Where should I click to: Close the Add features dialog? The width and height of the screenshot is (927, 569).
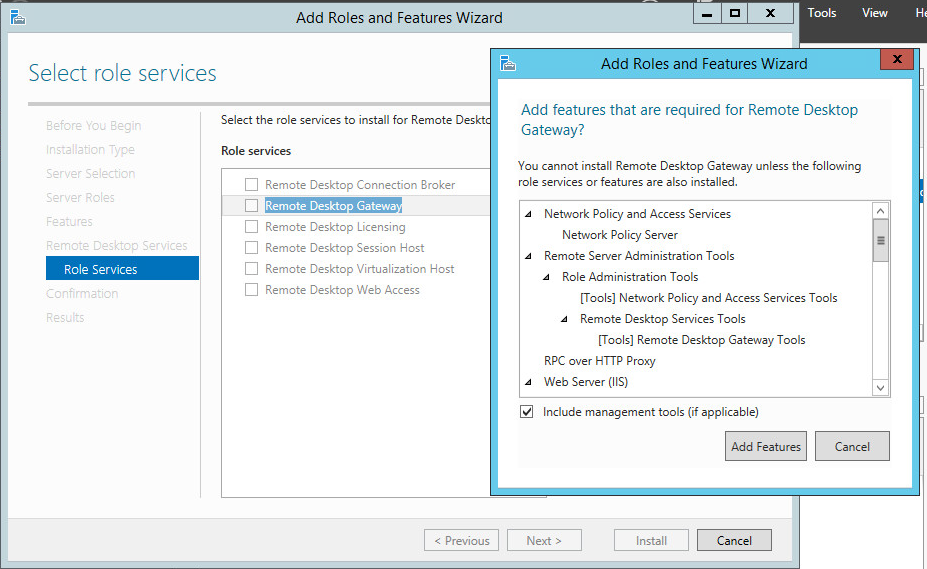click(x=896, y=61)
